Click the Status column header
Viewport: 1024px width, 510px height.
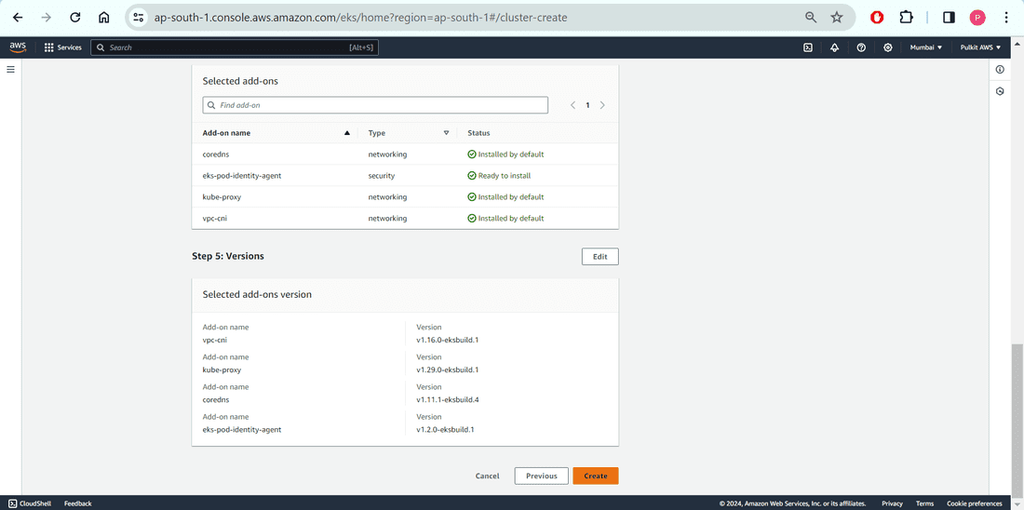(x=479, y=133)
